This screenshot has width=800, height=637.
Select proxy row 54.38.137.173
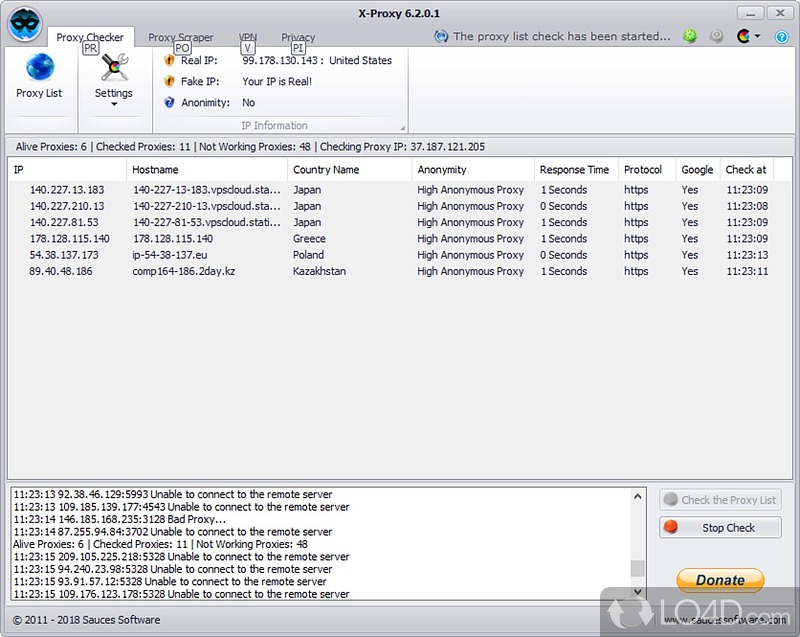(399, 255)
